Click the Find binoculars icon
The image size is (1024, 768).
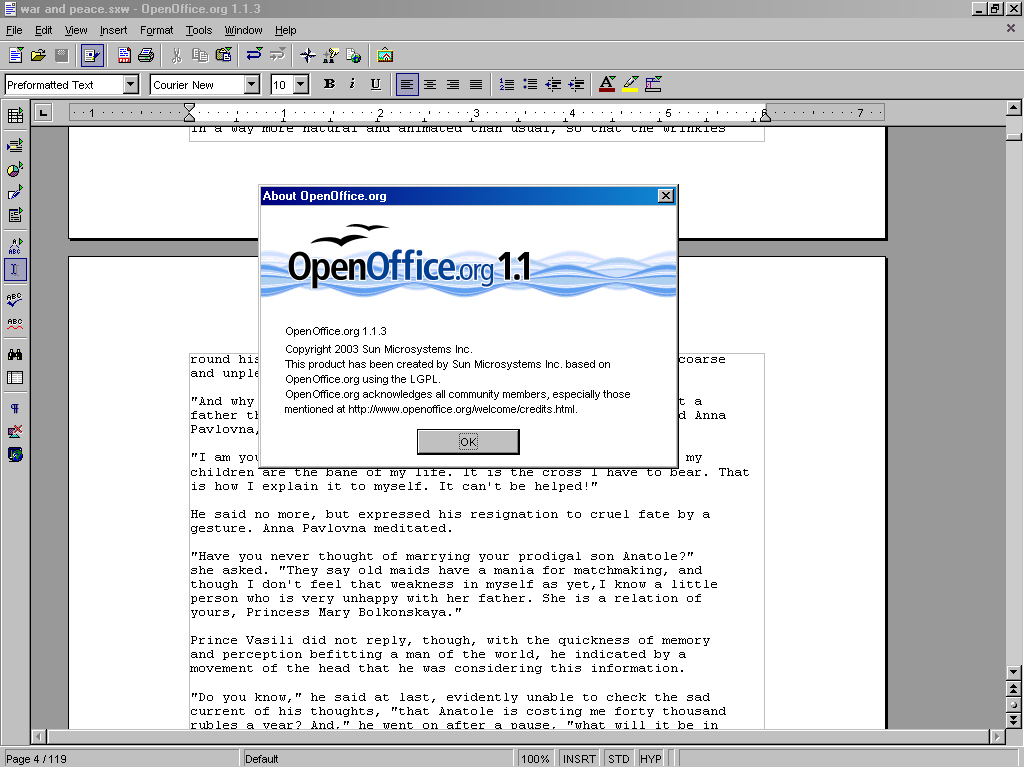(15, 354)
